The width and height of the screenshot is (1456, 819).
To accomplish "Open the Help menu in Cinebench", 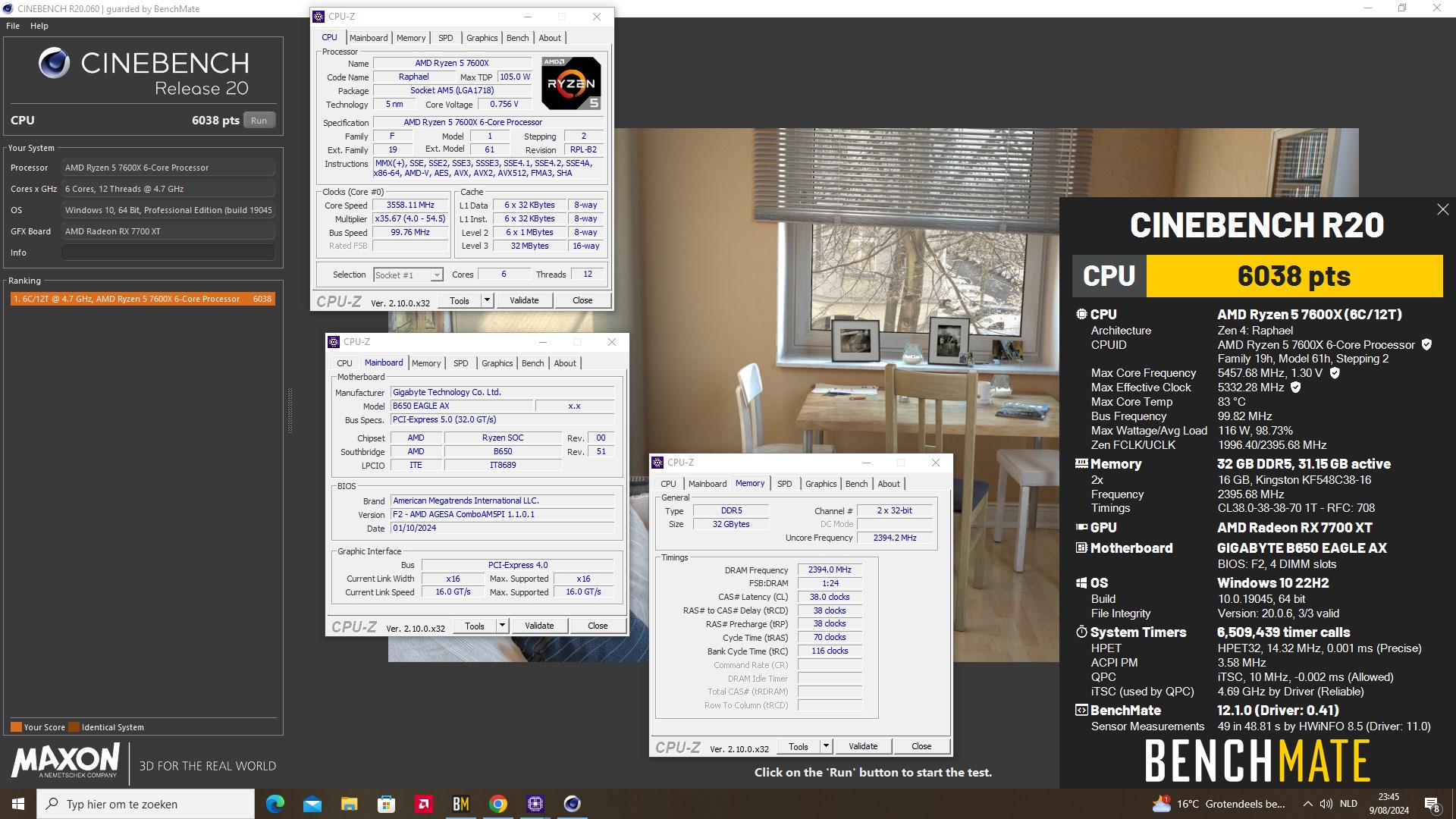I will 39,26.
